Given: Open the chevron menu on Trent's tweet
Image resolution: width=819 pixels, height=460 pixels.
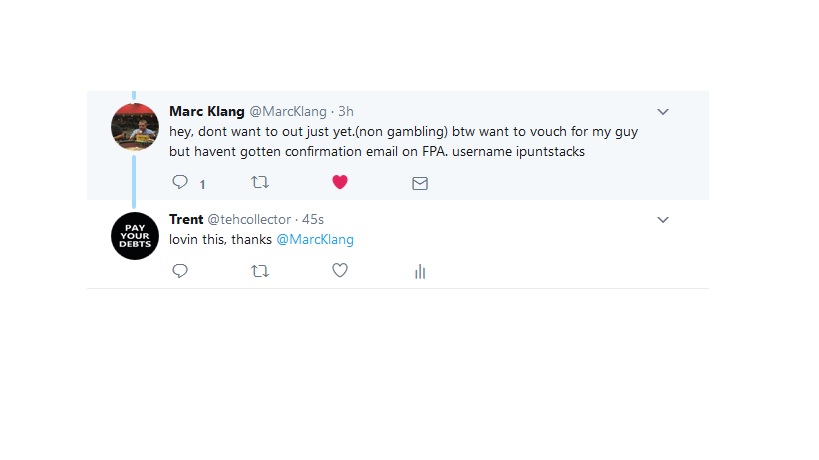Looking at the screenshot, I should tap(663, 220).
